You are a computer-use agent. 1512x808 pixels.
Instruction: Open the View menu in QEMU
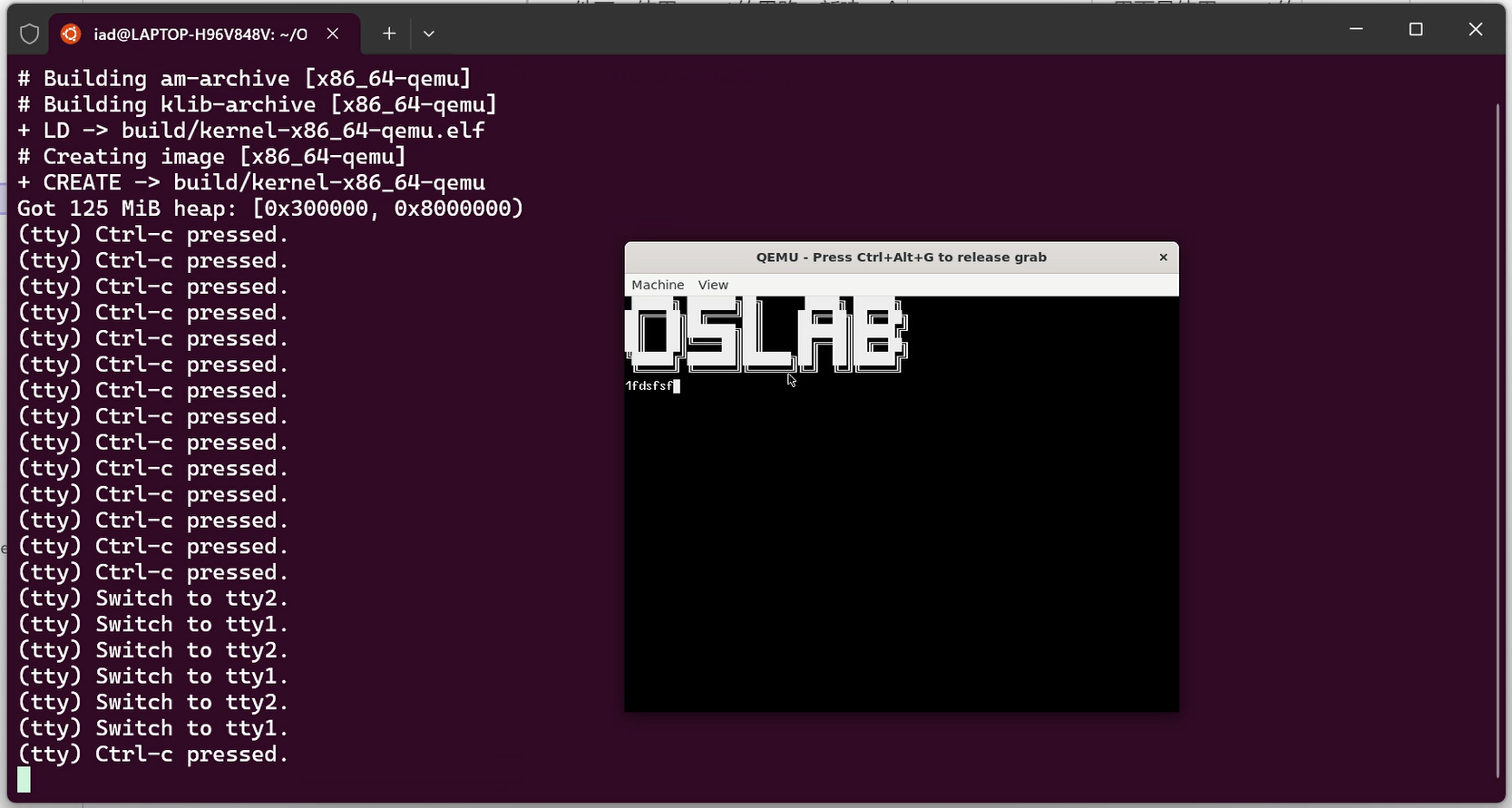pos(713,285)
